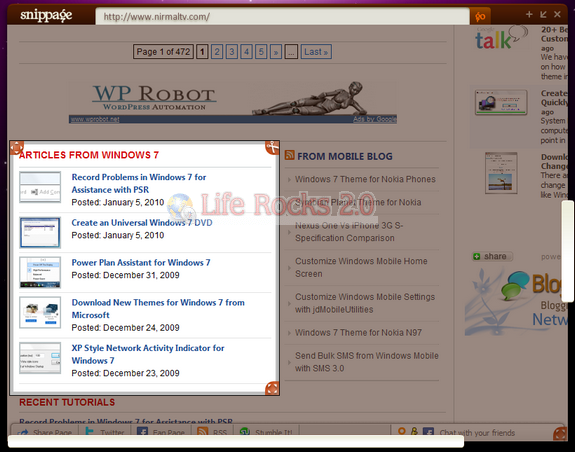
Task: Click the resize handle at selection bottom-right
Action: (x=272, y=388)
